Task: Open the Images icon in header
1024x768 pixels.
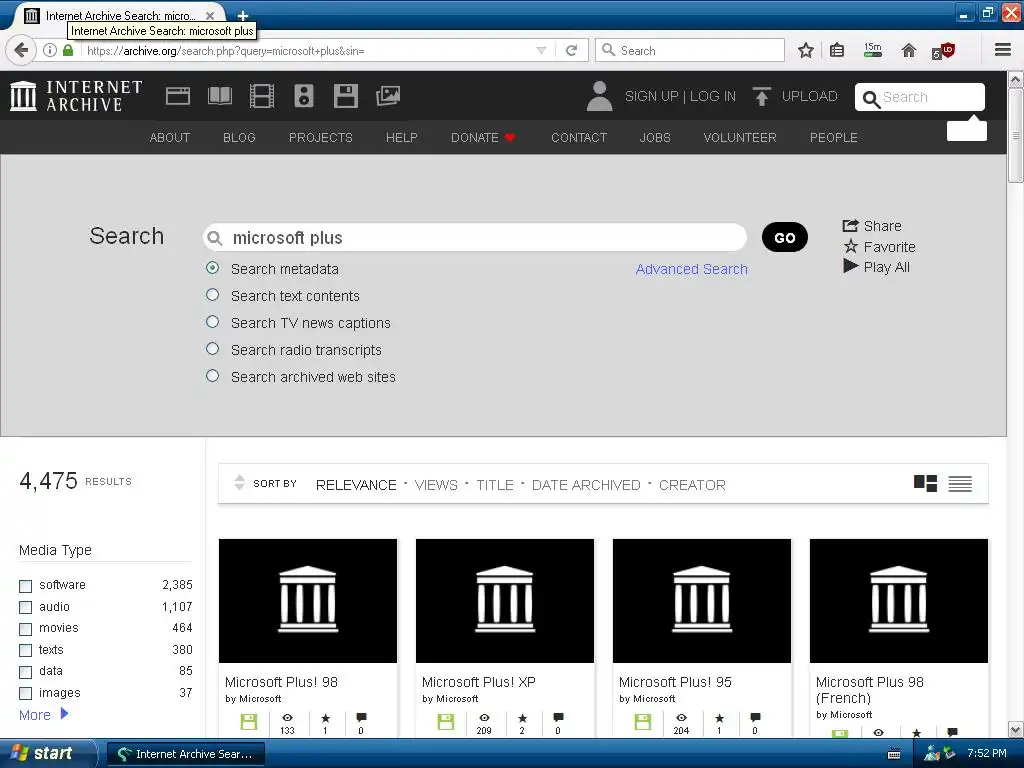Action: (x=388, y=96)
